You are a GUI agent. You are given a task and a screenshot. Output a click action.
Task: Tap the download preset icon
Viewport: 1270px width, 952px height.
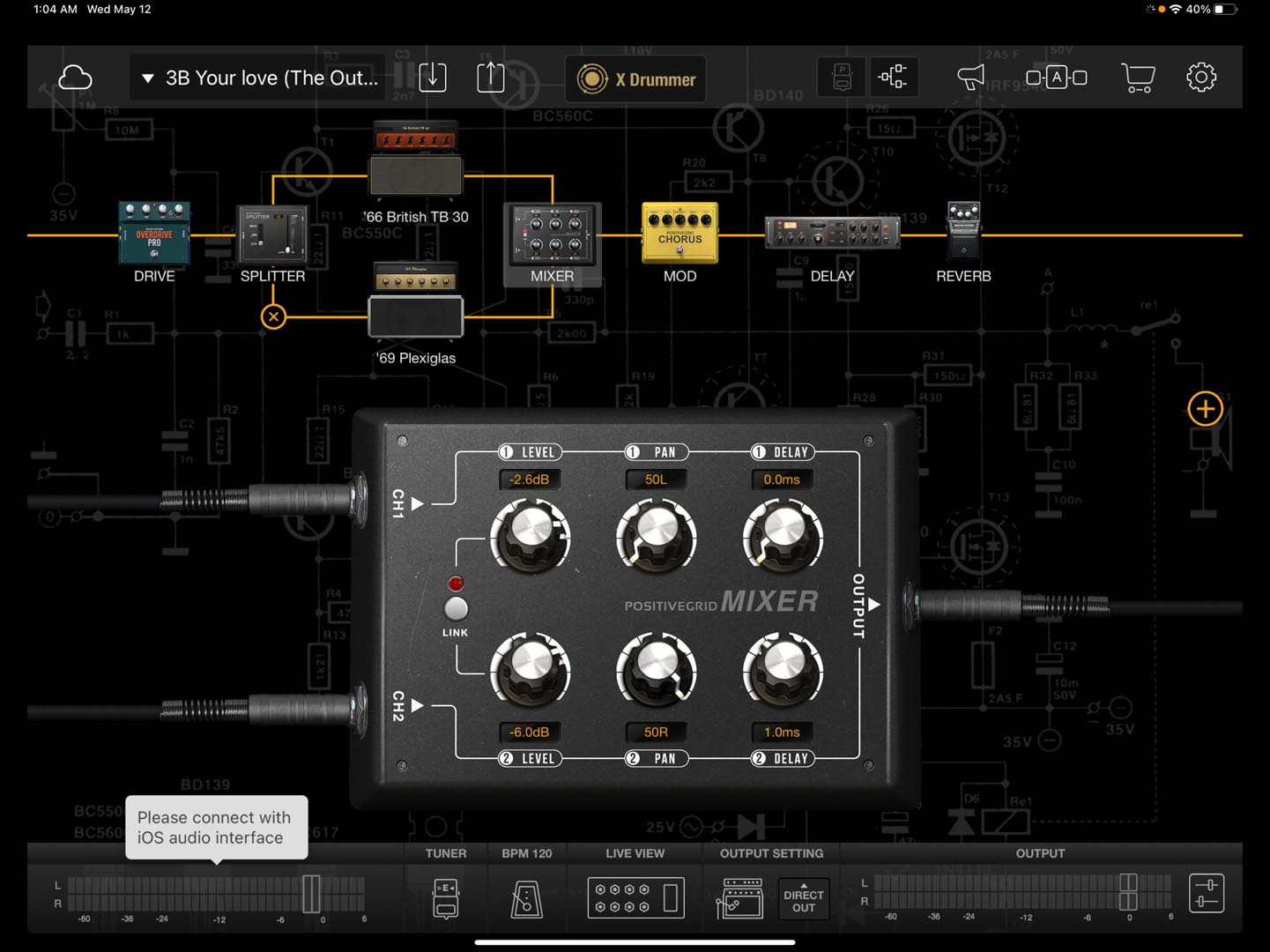[x=433, y=78]
